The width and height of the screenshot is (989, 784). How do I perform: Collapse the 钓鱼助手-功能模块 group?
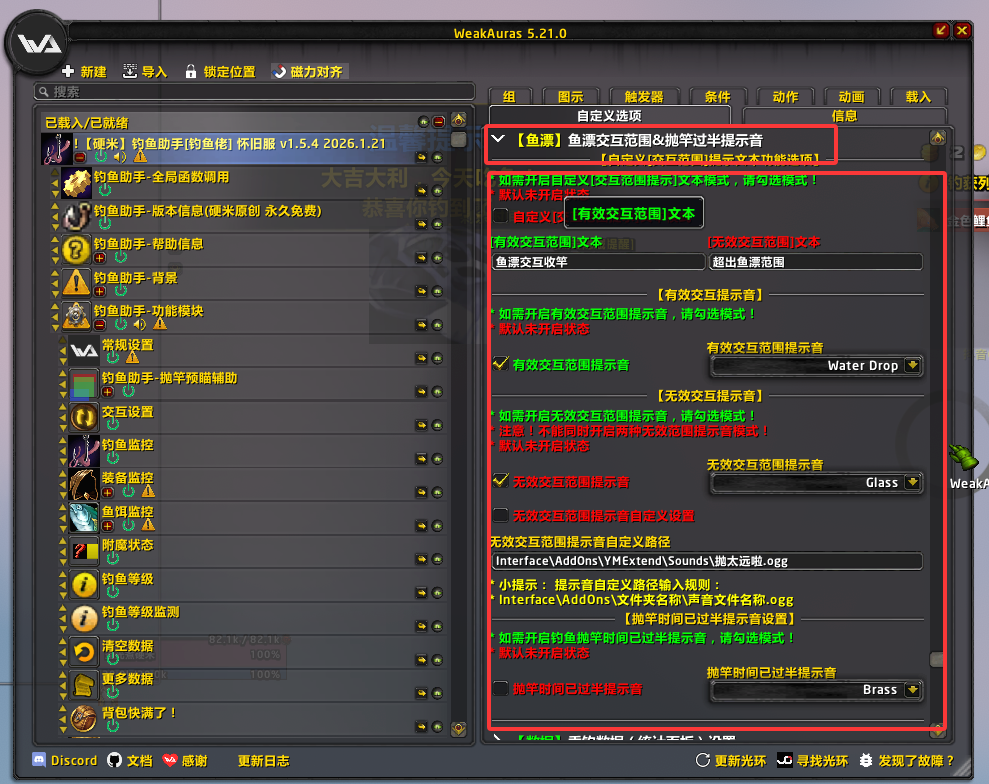tap(100, 324)
